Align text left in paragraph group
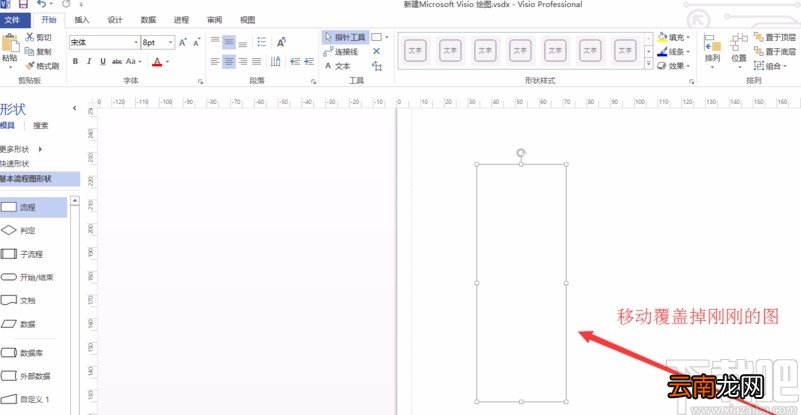The image size is (801, 415). tap(216, 61)
